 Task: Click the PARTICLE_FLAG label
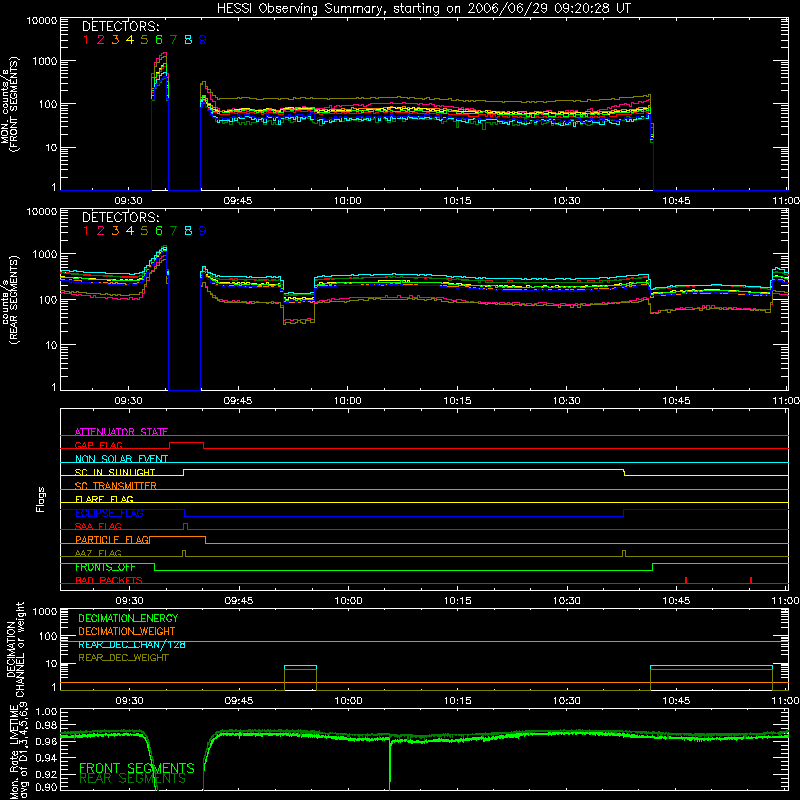[x=113, y=540]
